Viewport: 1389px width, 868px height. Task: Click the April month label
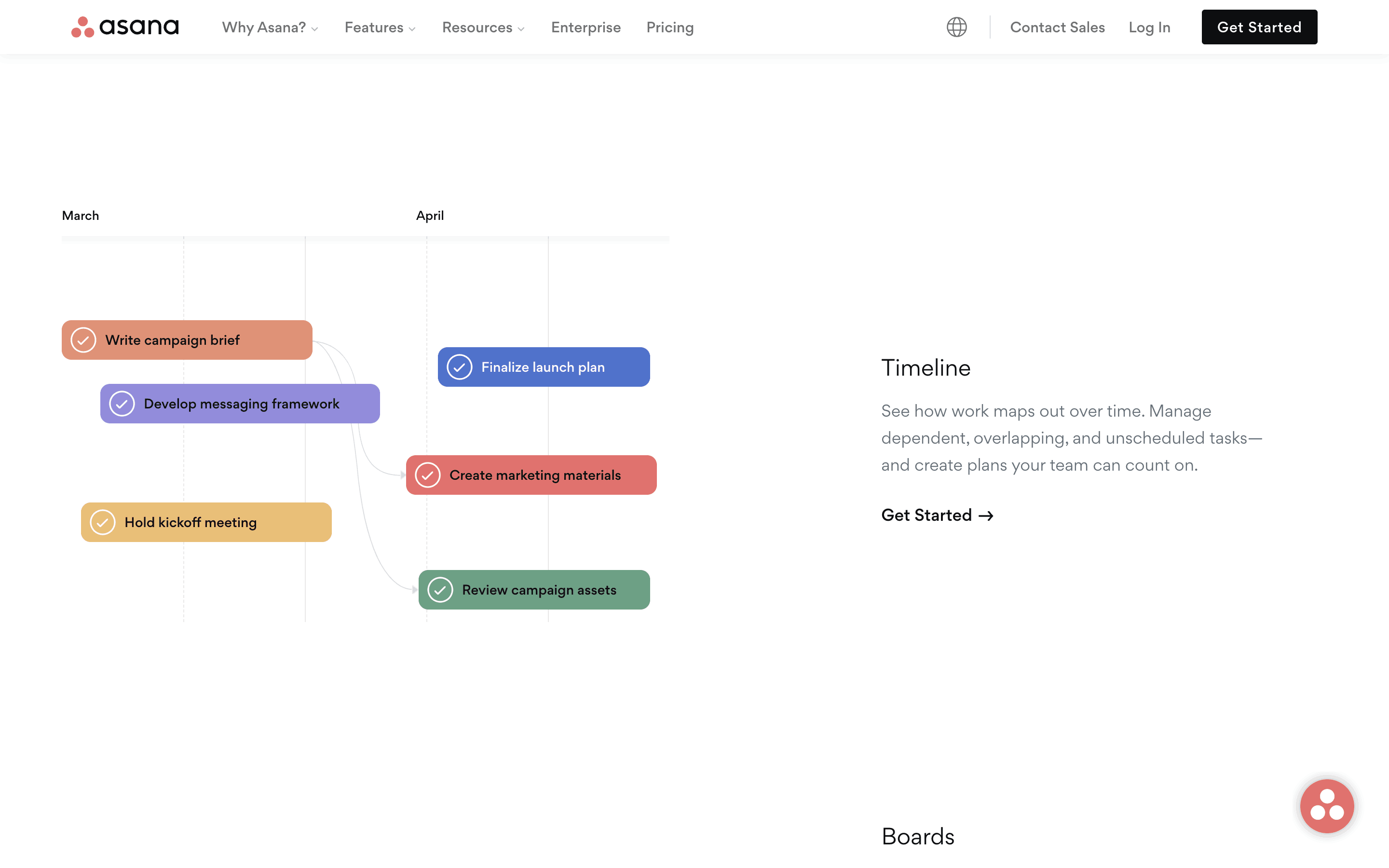coord(430,215)
